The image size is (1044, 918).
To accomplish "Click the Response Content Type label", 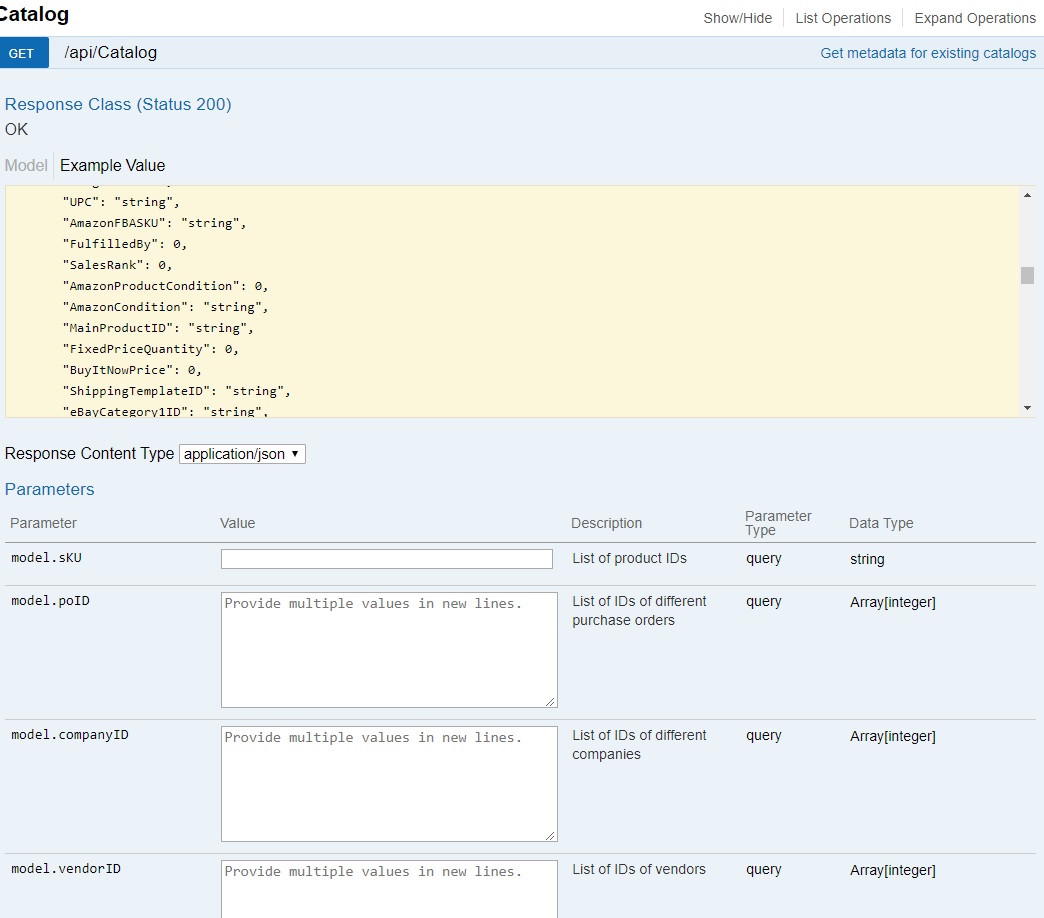I will pos(89,453).
